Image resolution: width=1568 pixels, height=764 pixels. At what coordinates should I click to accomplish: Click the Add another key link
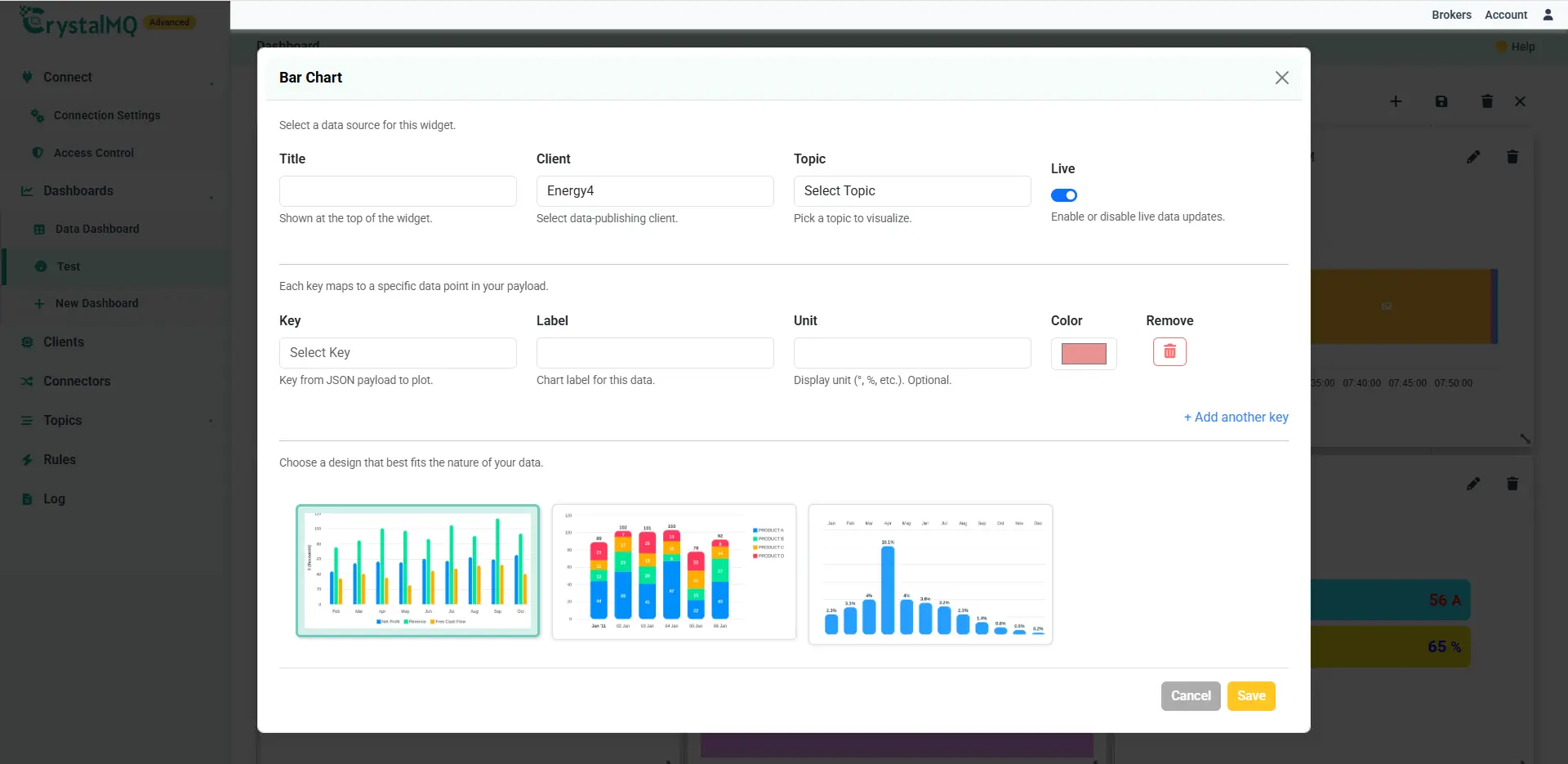[1236, 417]
